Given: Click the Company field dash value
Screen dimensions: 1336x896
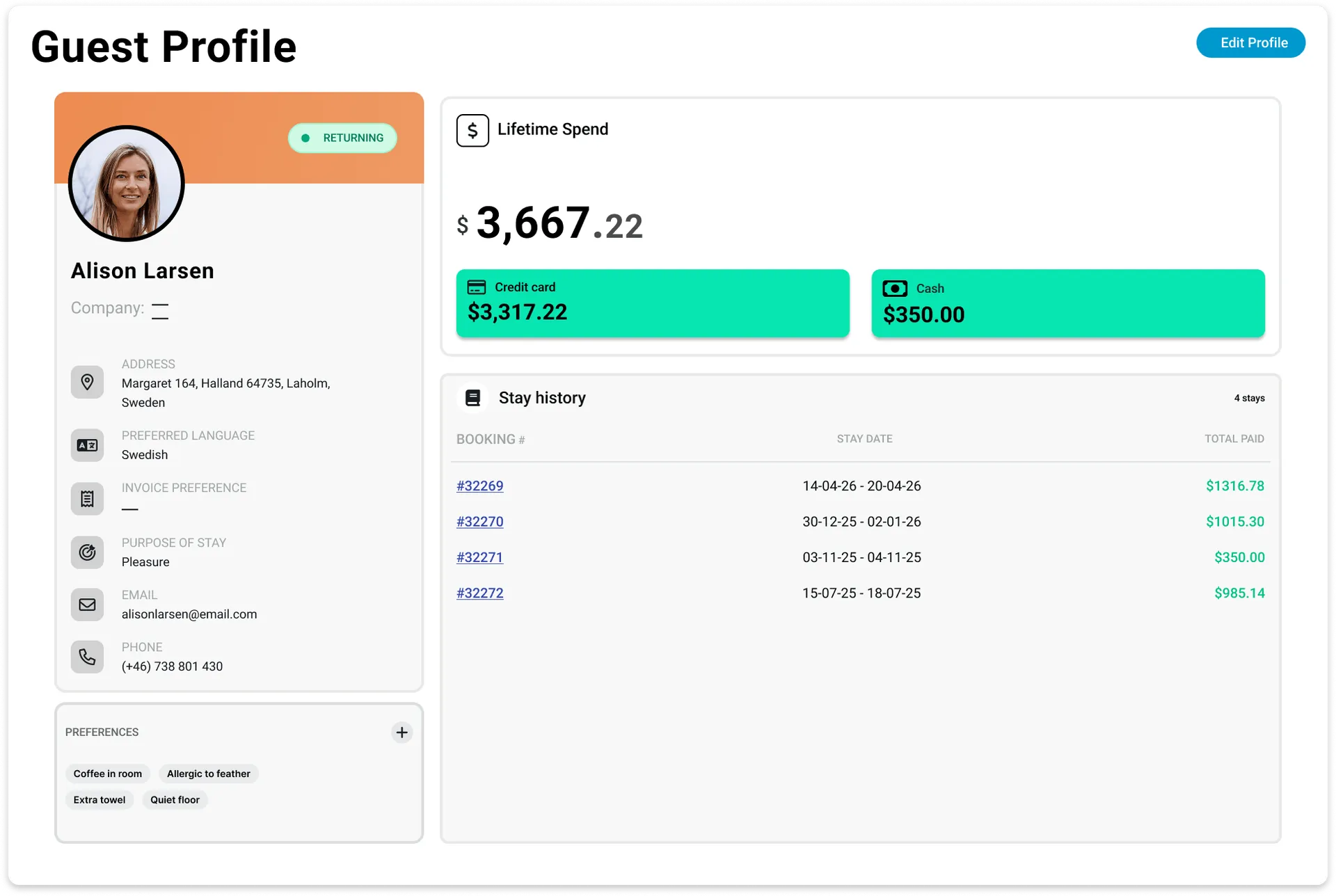Looking at the screenshot, I should (160, 311).
